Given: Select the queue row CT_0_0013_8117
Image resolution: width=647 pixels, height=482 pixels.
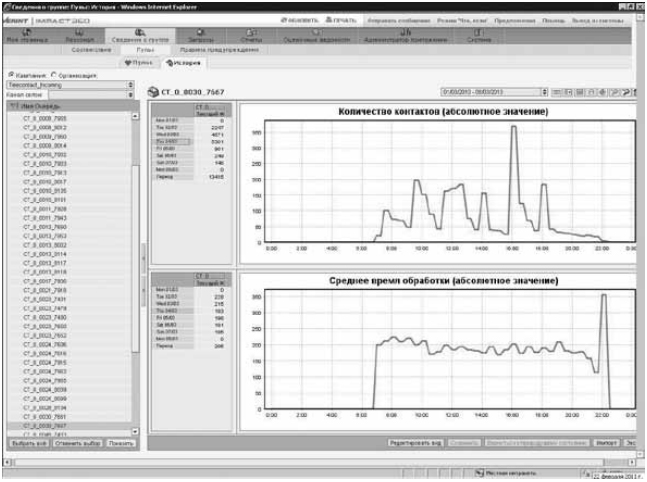Looking at the screenshot, I should [x=70, y=263].
